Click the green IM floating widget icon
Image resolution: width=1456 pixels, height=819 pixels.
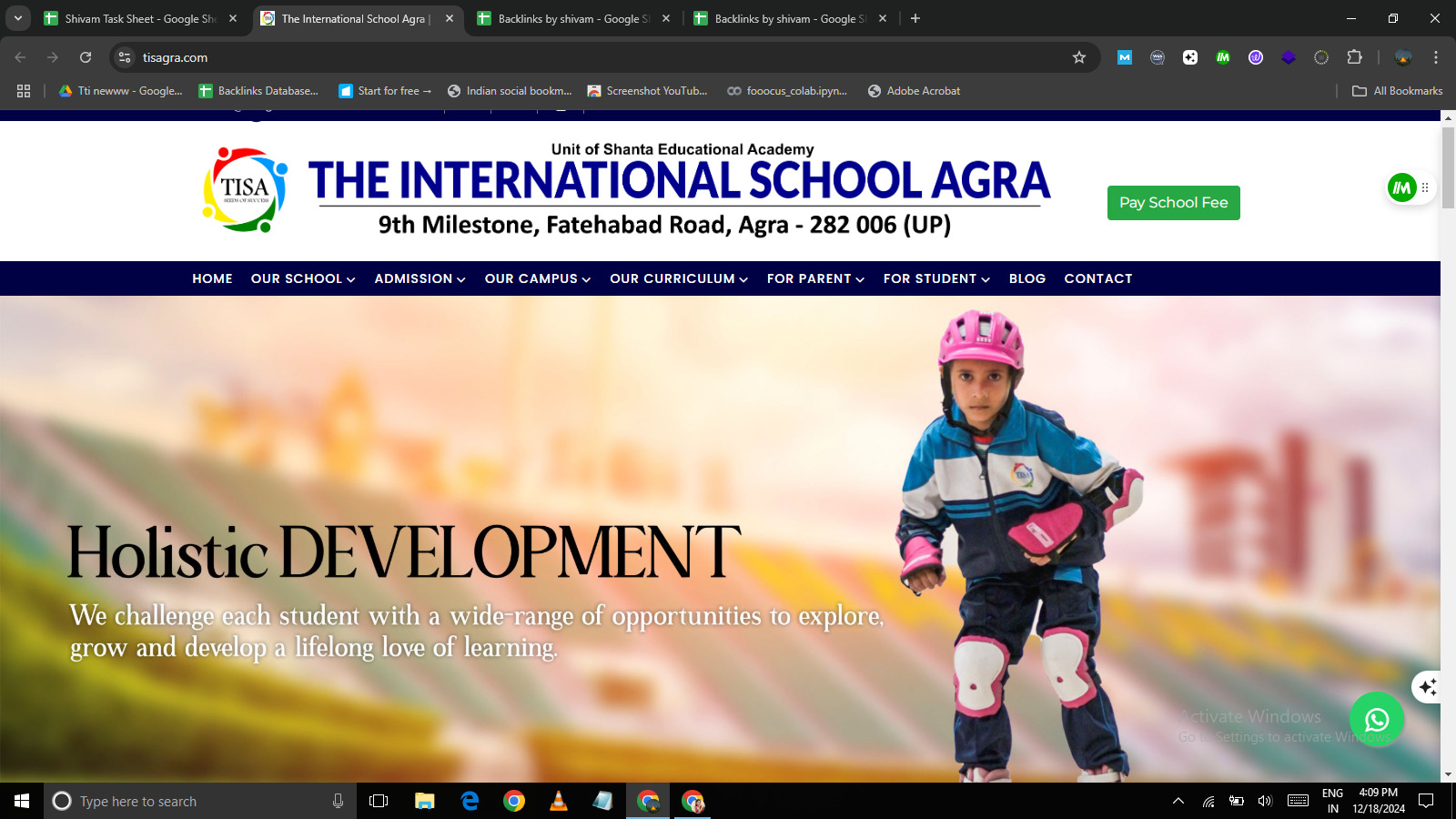(x=1401, y=188)
